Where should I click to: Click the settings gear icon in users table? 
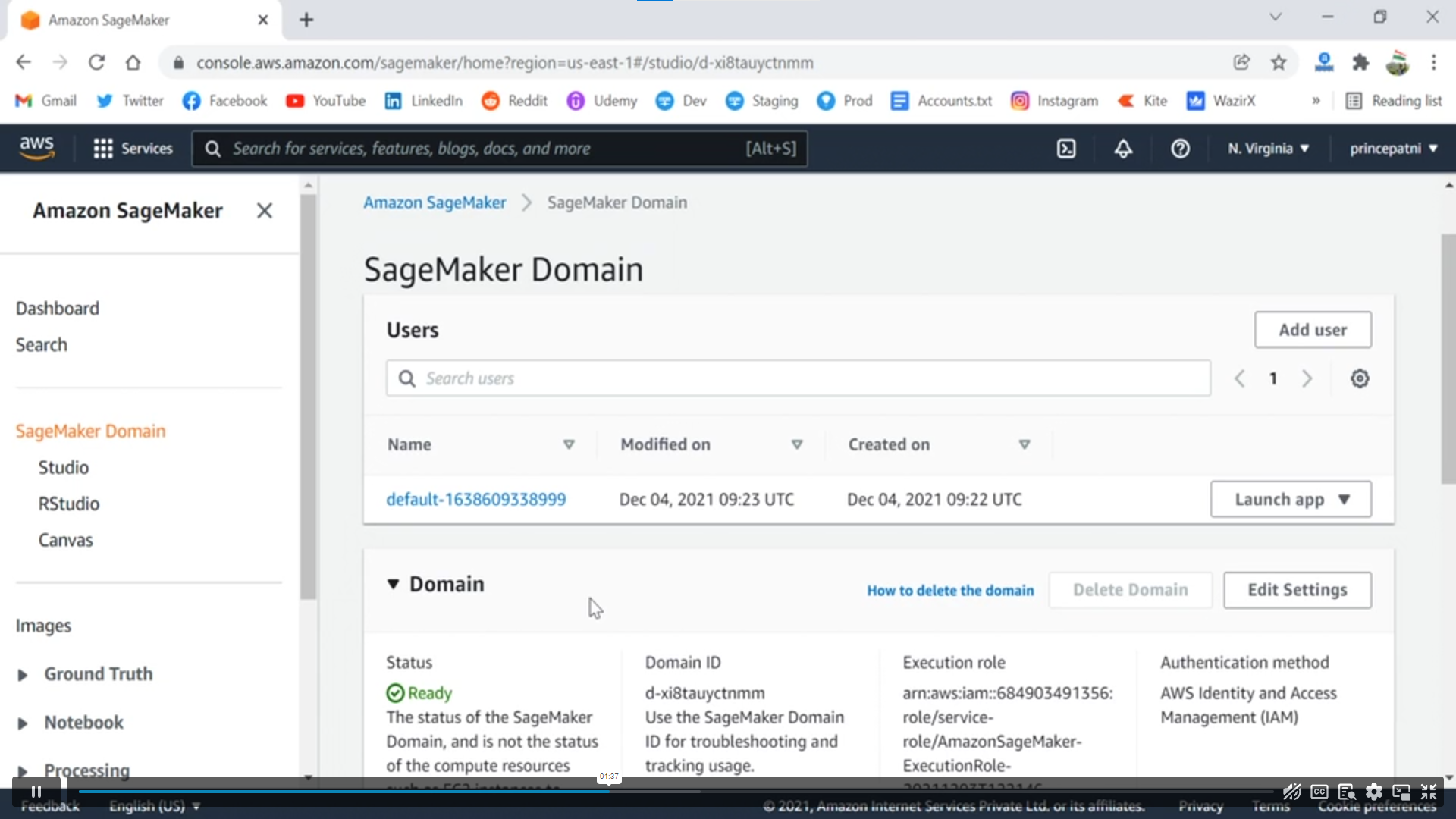[1360, 378]
